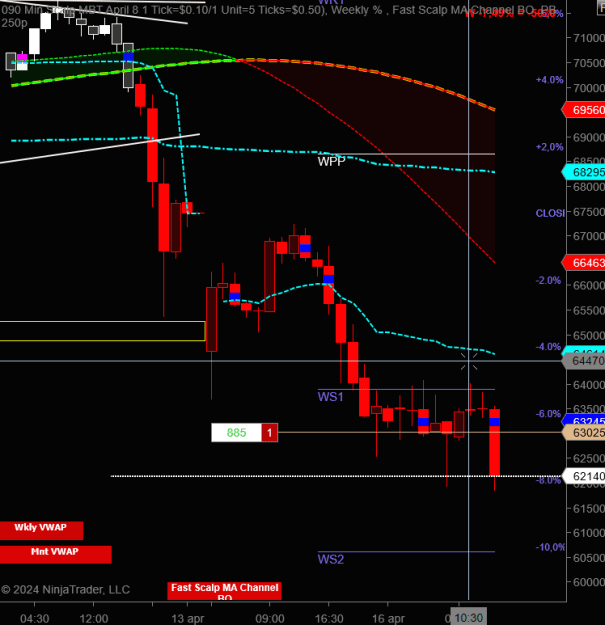Click the gray 64470 cursor price marker
This screenshot has width=605, height=625.
pyautogui.click(x=584, y=361)
